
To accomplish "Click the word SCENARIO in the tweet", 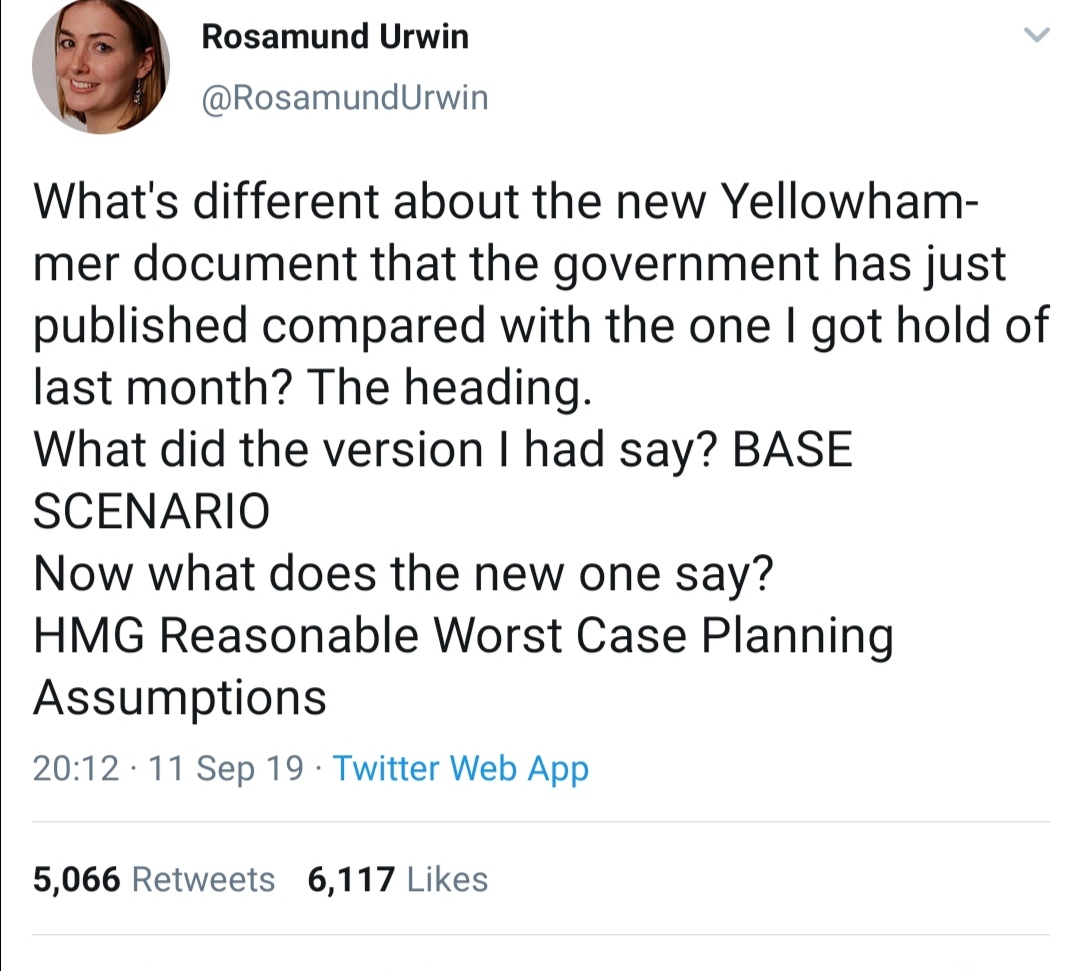I will click(152, 511).
